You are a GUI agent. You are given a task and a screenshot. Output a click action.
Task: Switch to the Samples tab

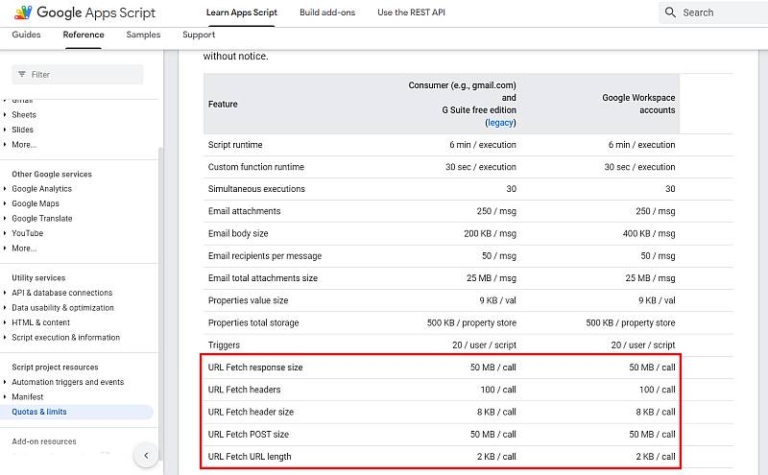pyautogui.click(x=143, y=35)
